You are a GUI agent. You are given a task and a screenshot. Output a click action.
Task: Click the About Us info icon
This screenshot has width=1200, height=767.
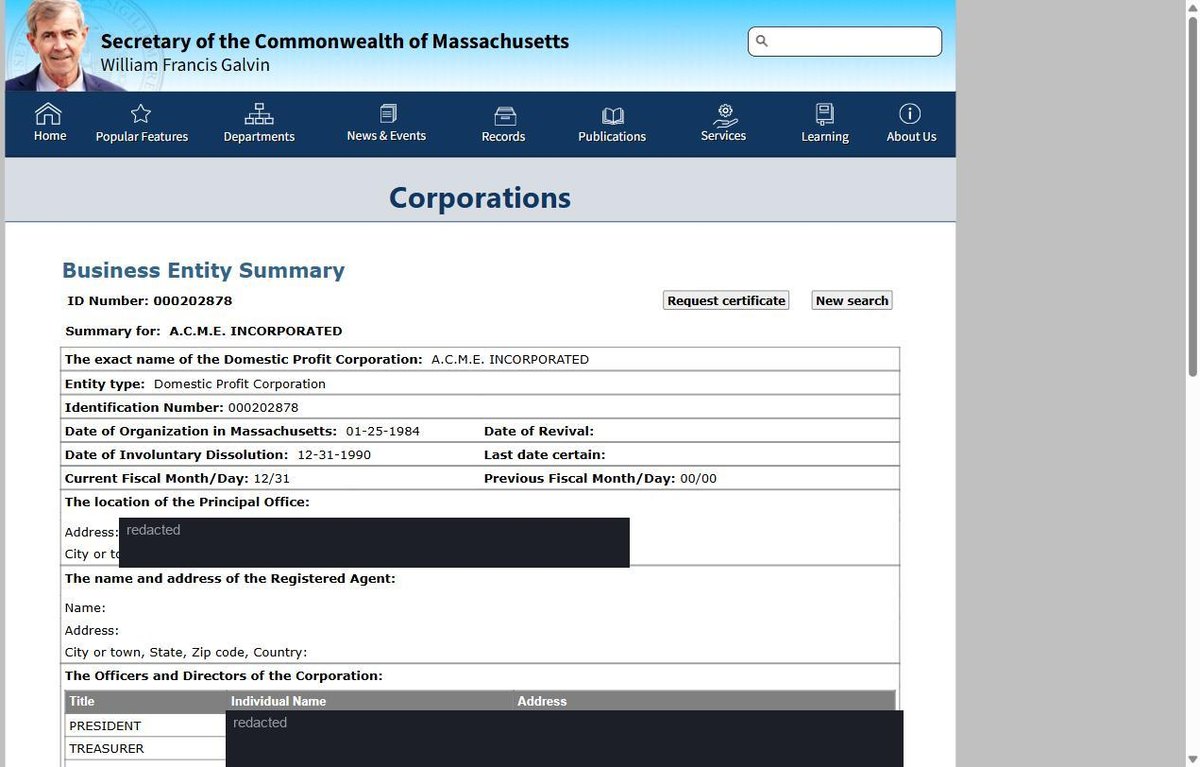tap(910, 113)
